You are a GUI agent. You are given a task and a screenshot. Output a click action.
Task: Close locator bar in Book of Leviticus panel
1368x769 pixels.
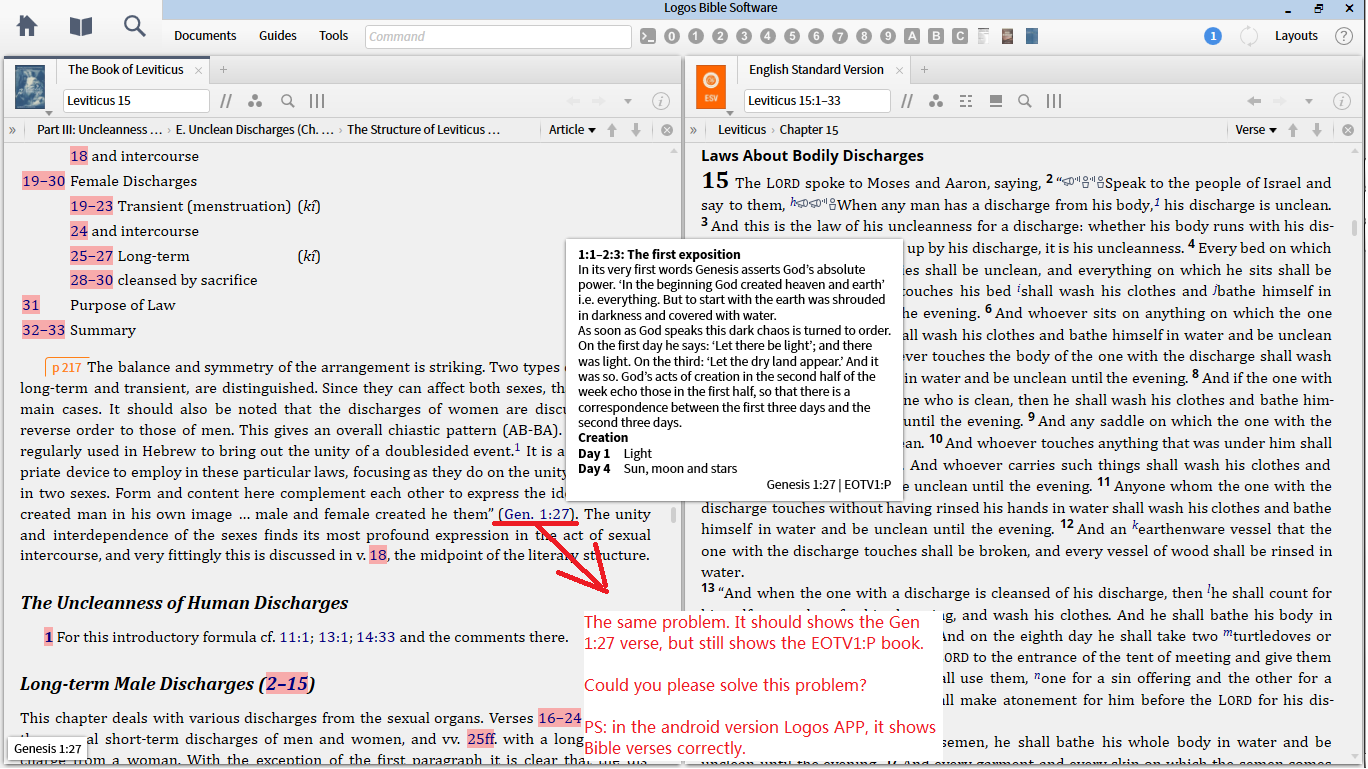(667, 130)
